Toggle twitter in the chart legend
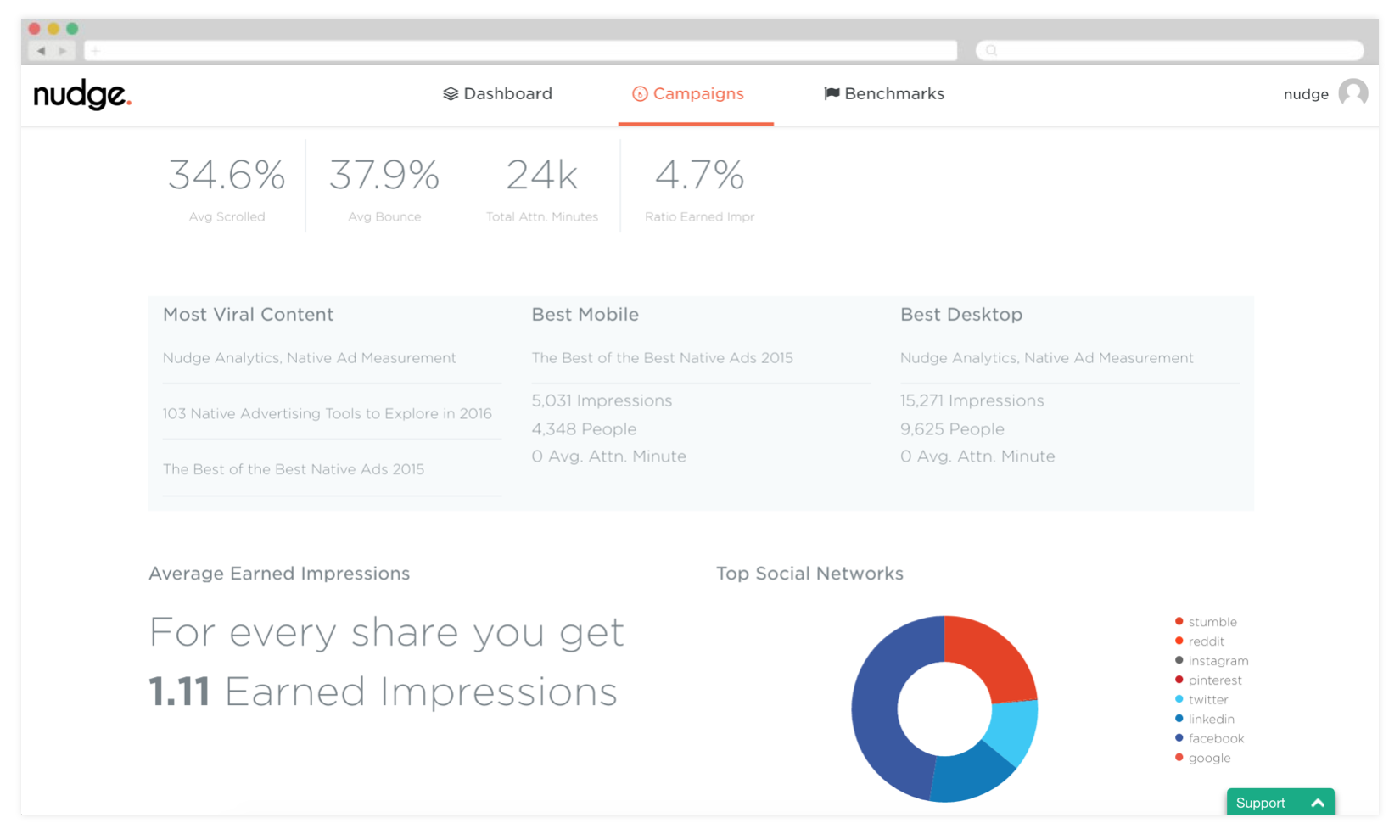 [1207, 699]
